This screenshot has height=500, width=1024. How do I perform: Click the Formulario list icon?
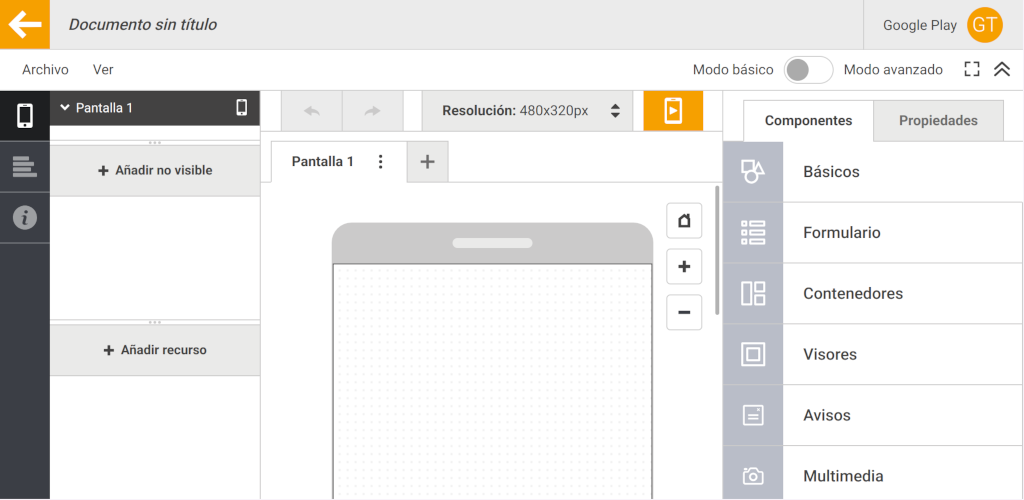coord(753,232)
